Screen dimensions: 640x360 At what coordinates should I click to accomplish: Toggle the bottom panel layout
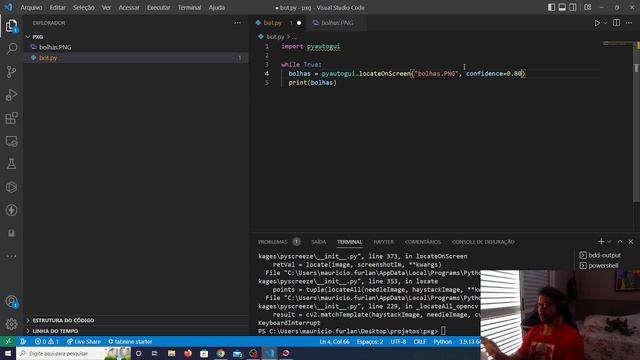(x=562, y=7)
